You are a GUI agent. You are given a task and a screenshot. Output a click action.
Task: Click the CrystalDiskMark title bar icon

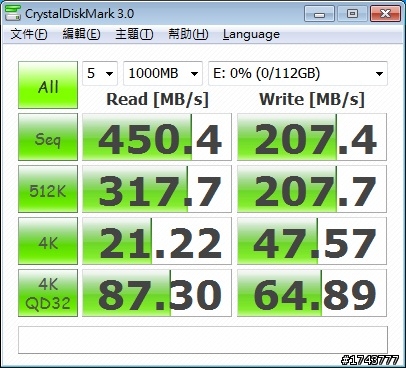13,13
